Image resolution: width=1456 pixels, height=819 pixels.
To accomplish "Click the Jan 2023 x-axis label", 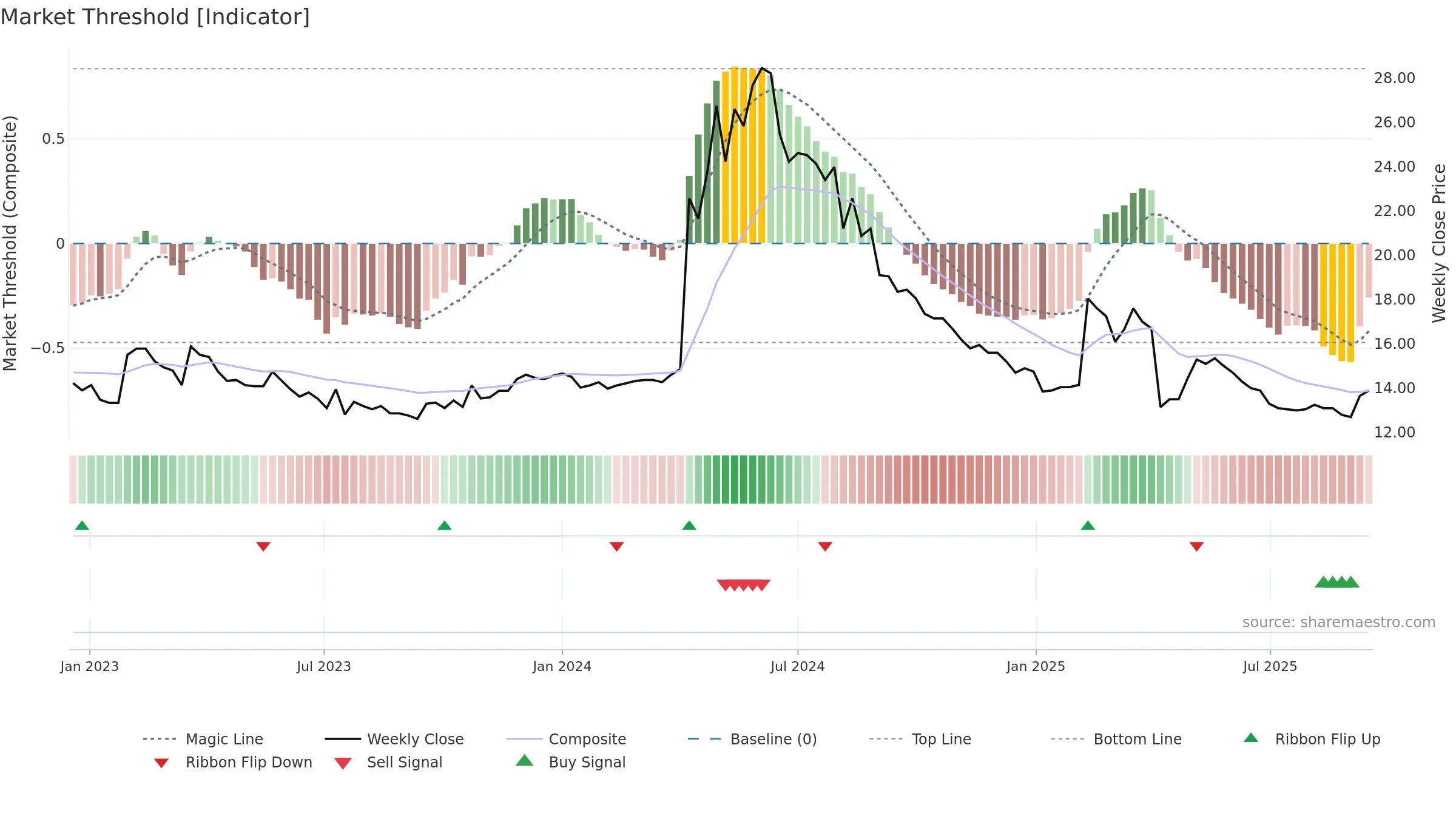I will pos(90,666).
